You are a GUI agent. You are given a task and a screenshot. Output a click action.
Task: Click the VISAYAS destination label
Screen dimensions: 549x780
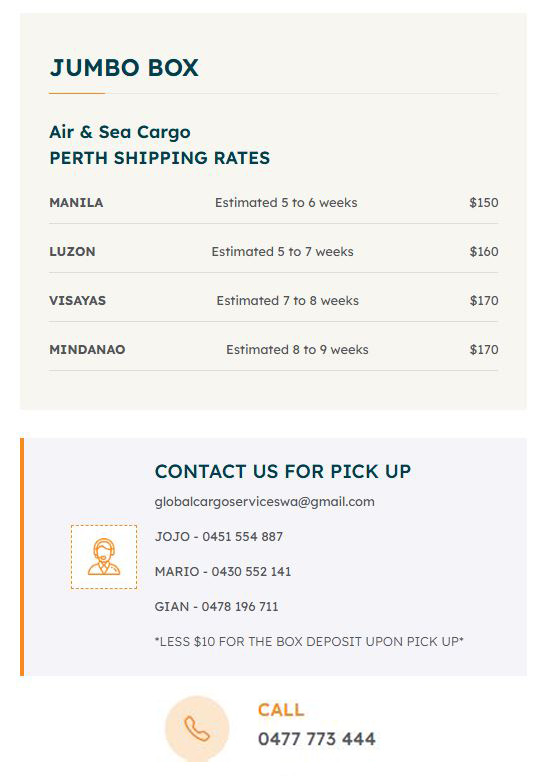coord(78,300)
